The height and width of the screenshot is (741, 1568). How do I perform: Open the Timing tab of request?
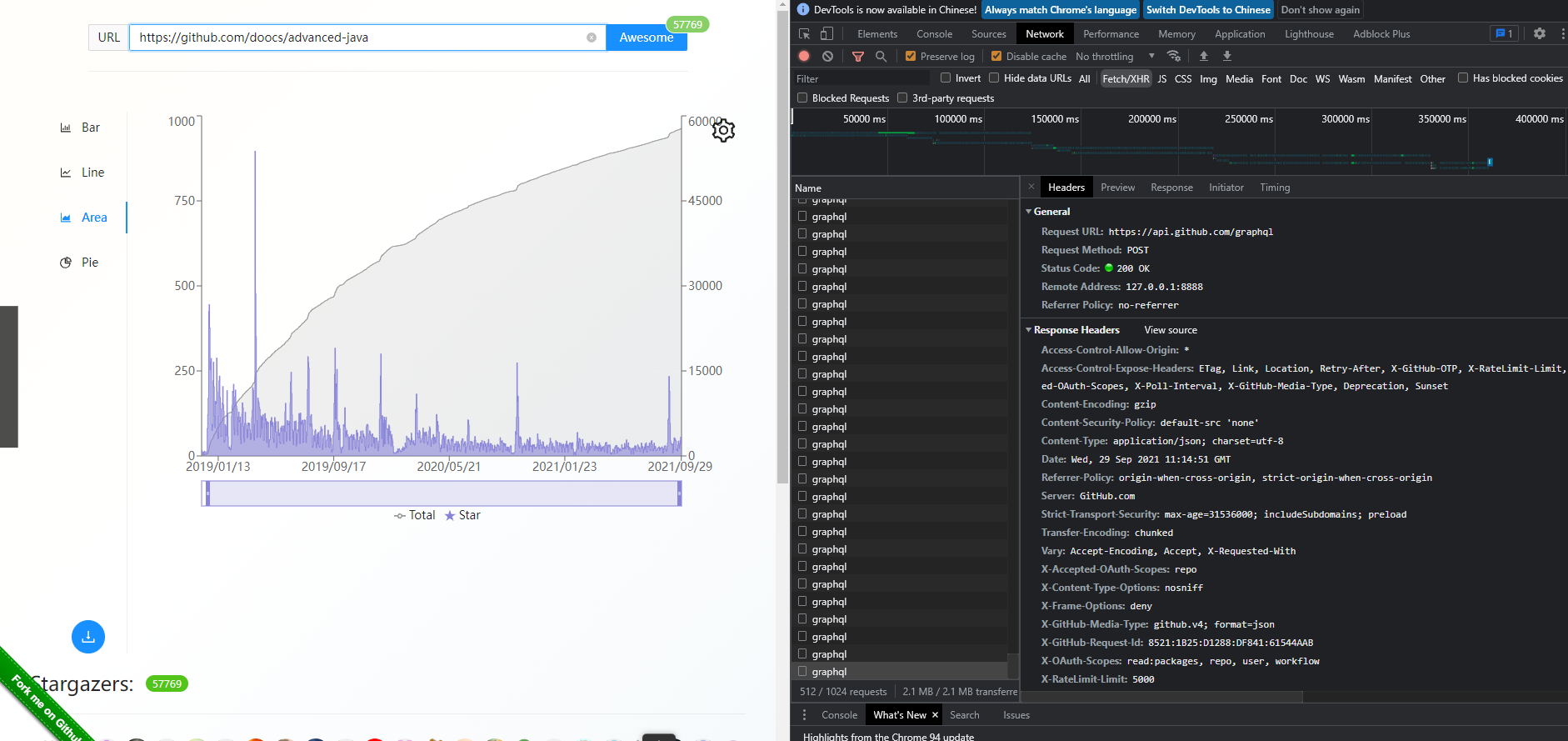[1275, 188]
